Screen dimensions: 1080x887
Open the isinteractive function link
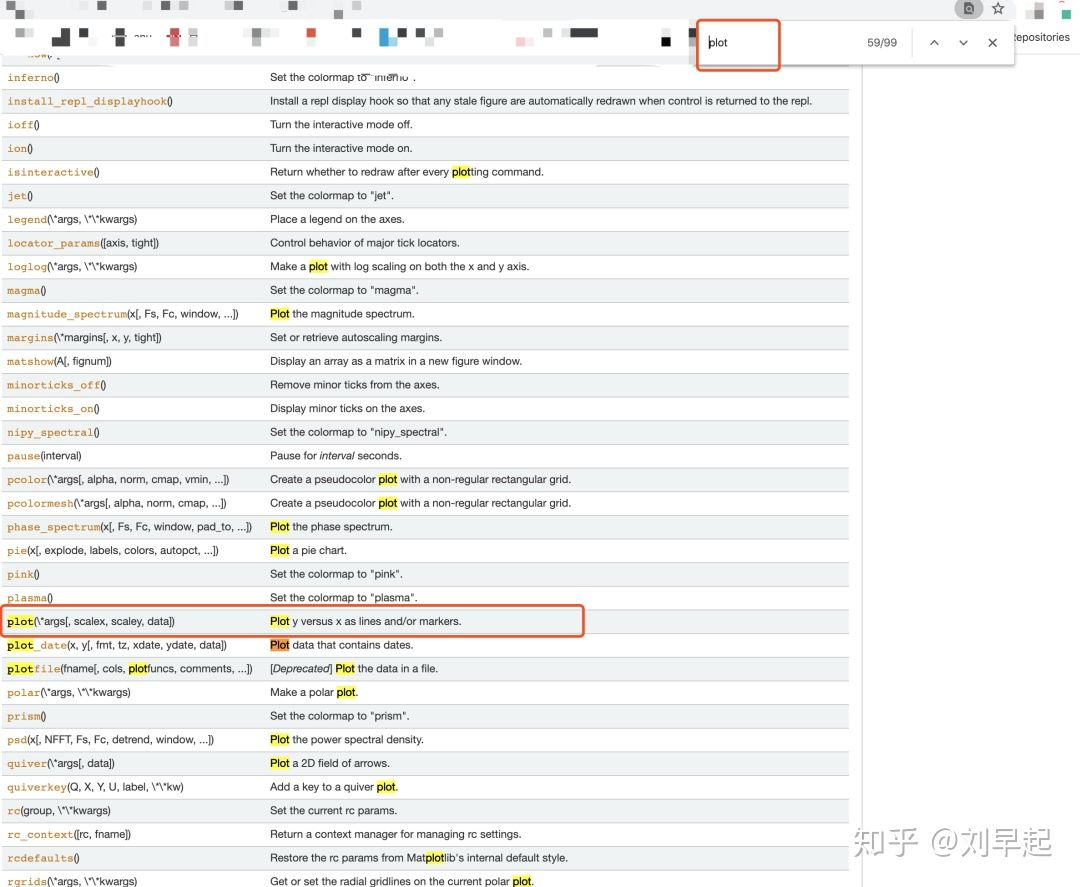[50, 172]
